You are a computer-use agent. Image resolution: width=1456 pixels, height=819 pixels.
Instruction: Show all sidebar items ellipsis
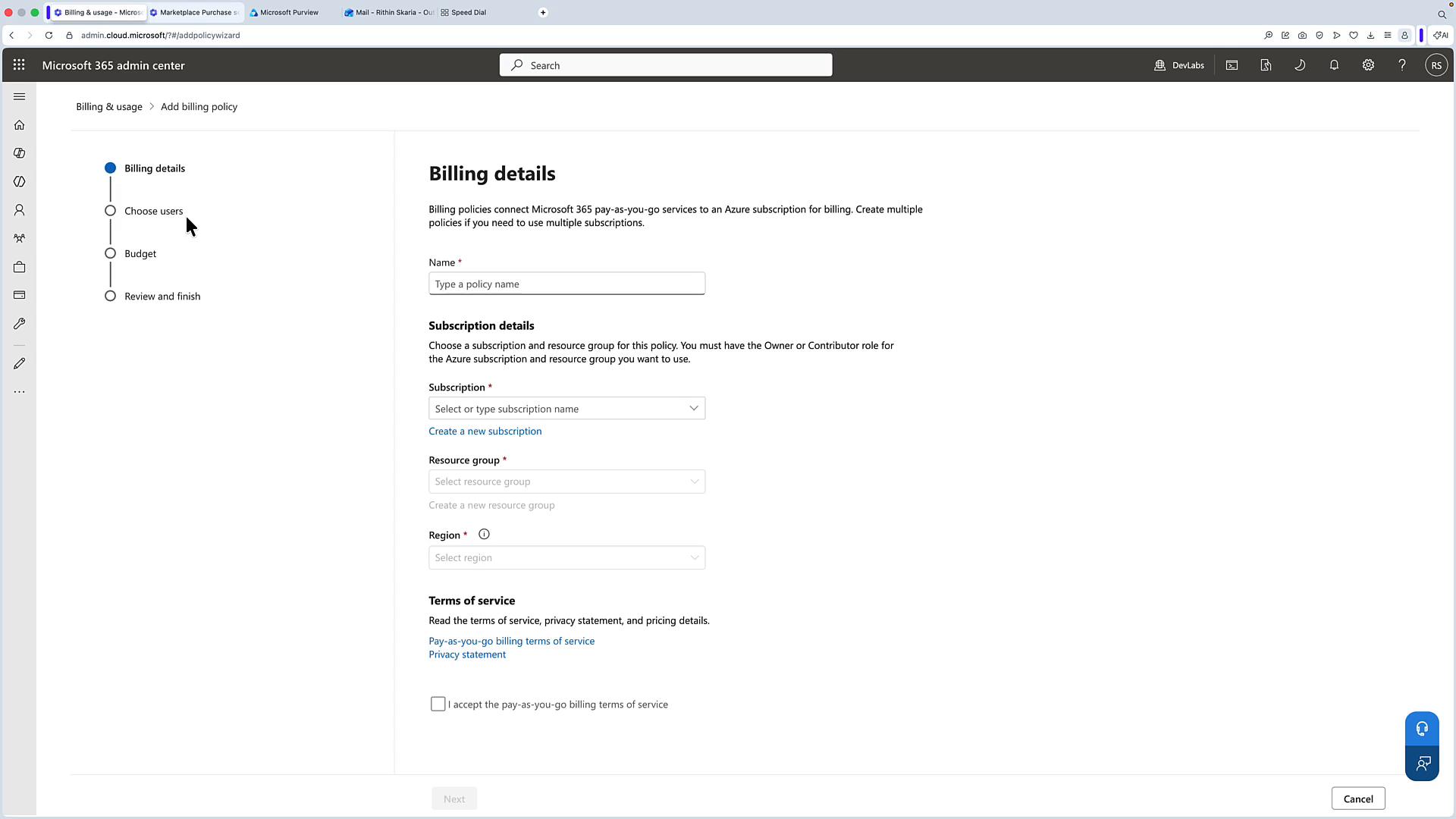pyautogui.click(x=20, y=392)
